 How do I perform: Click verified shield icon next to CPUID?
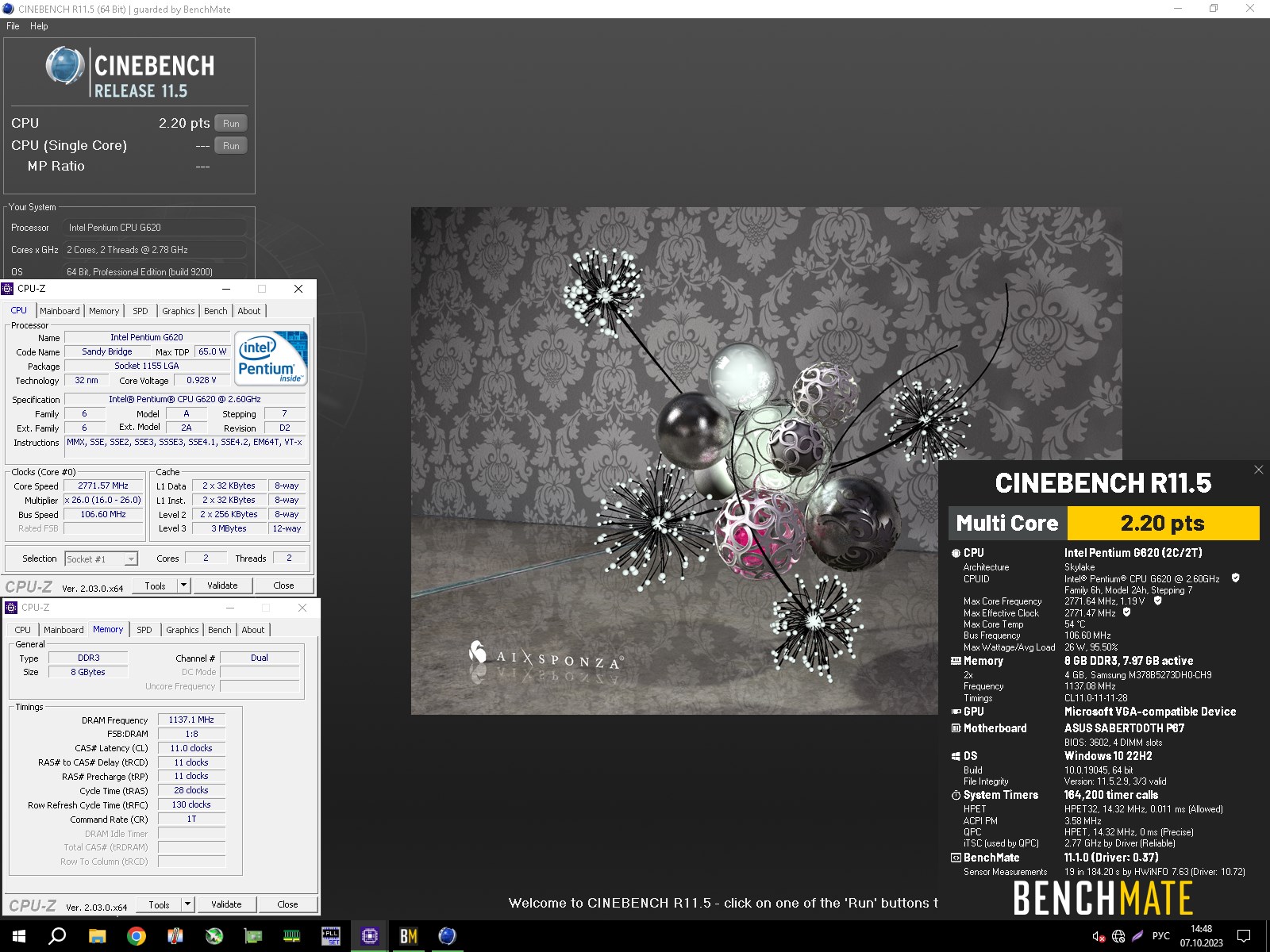(x=1235, y=578)
